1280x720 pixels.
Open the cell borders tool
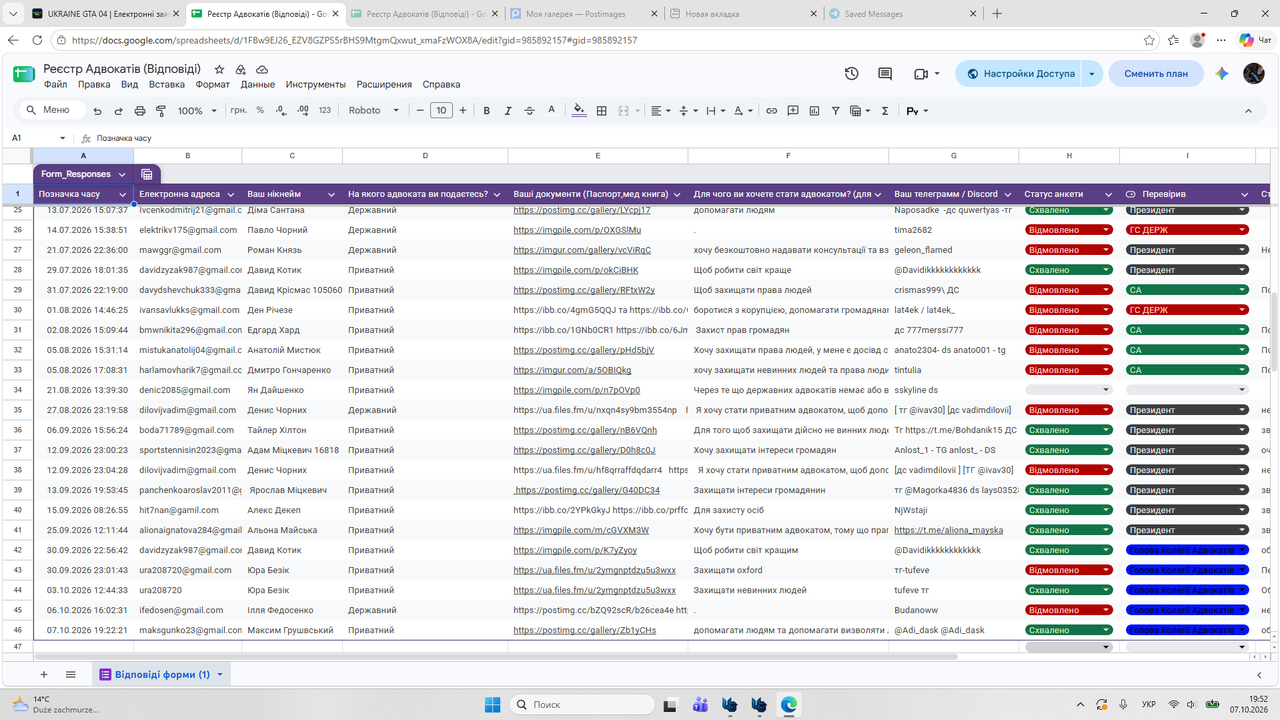click(x=601, y=111)
